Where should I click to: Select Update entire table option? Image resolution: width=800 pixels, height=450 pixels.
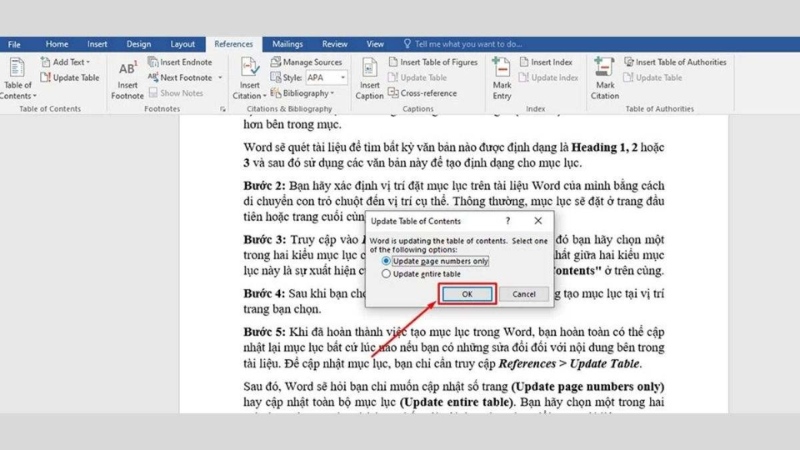tap(387, 273)
